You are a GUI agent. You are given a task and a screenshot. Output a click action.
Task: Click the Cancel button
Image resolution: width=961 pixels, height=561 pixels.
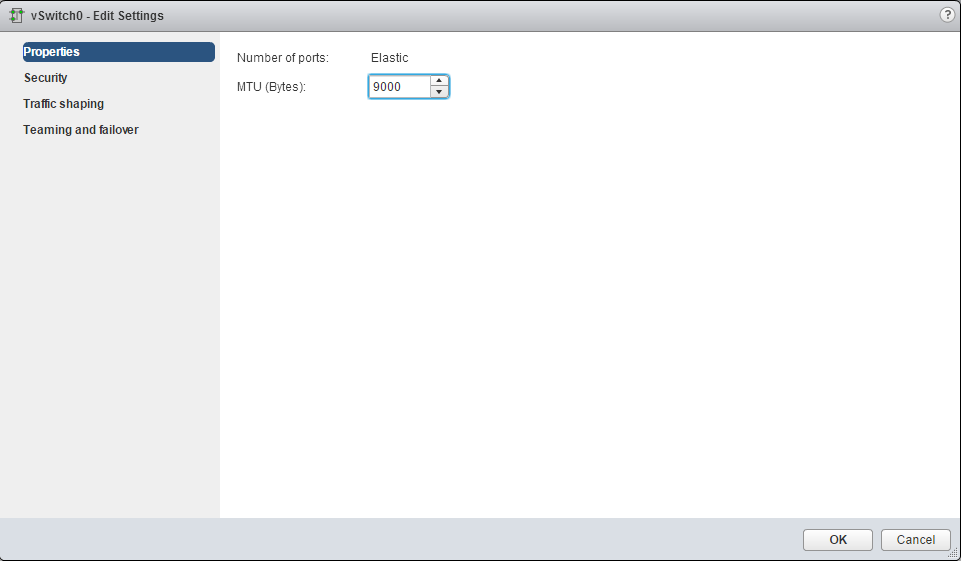click(x=915, y=540)
